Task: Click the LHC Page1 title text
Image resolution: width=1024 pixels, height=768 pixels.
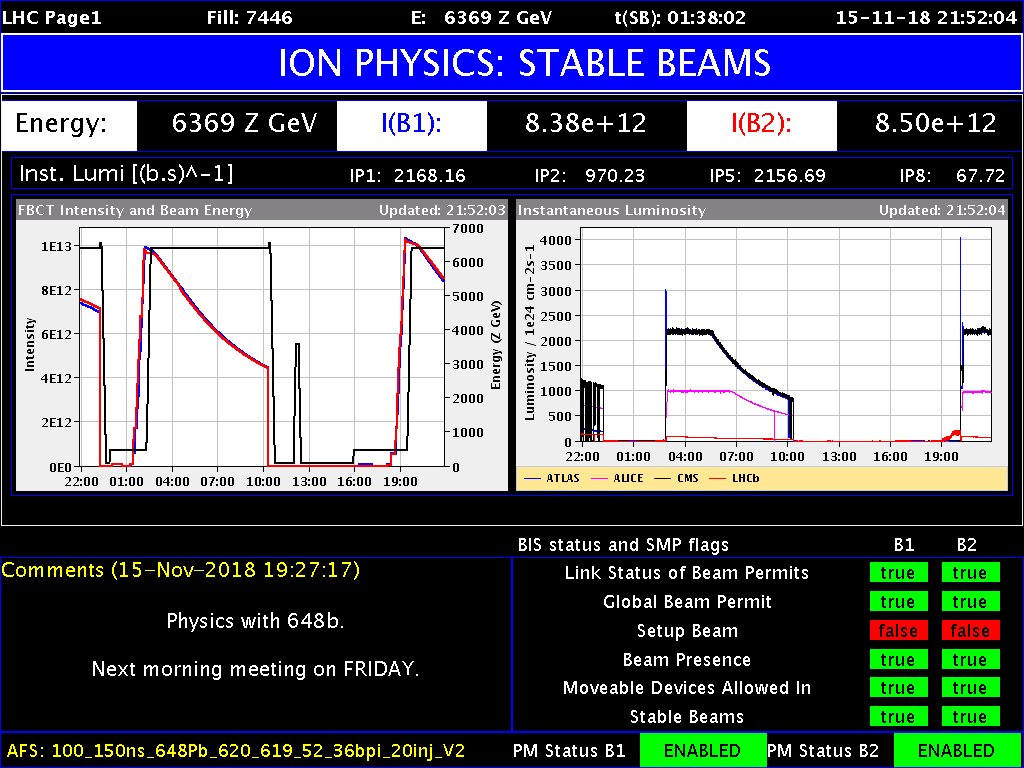Action: coord(52,18)
